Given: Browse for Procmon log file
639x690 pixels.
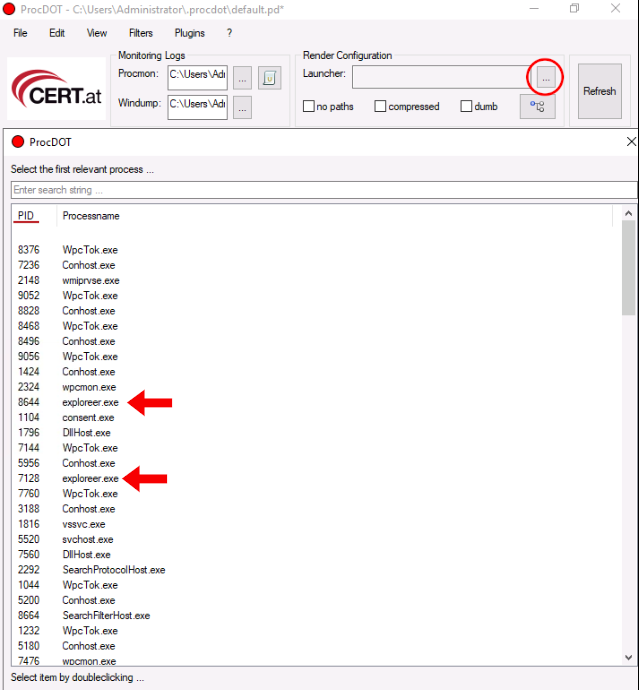Looking at the screenshot, I should coord(242,78).
